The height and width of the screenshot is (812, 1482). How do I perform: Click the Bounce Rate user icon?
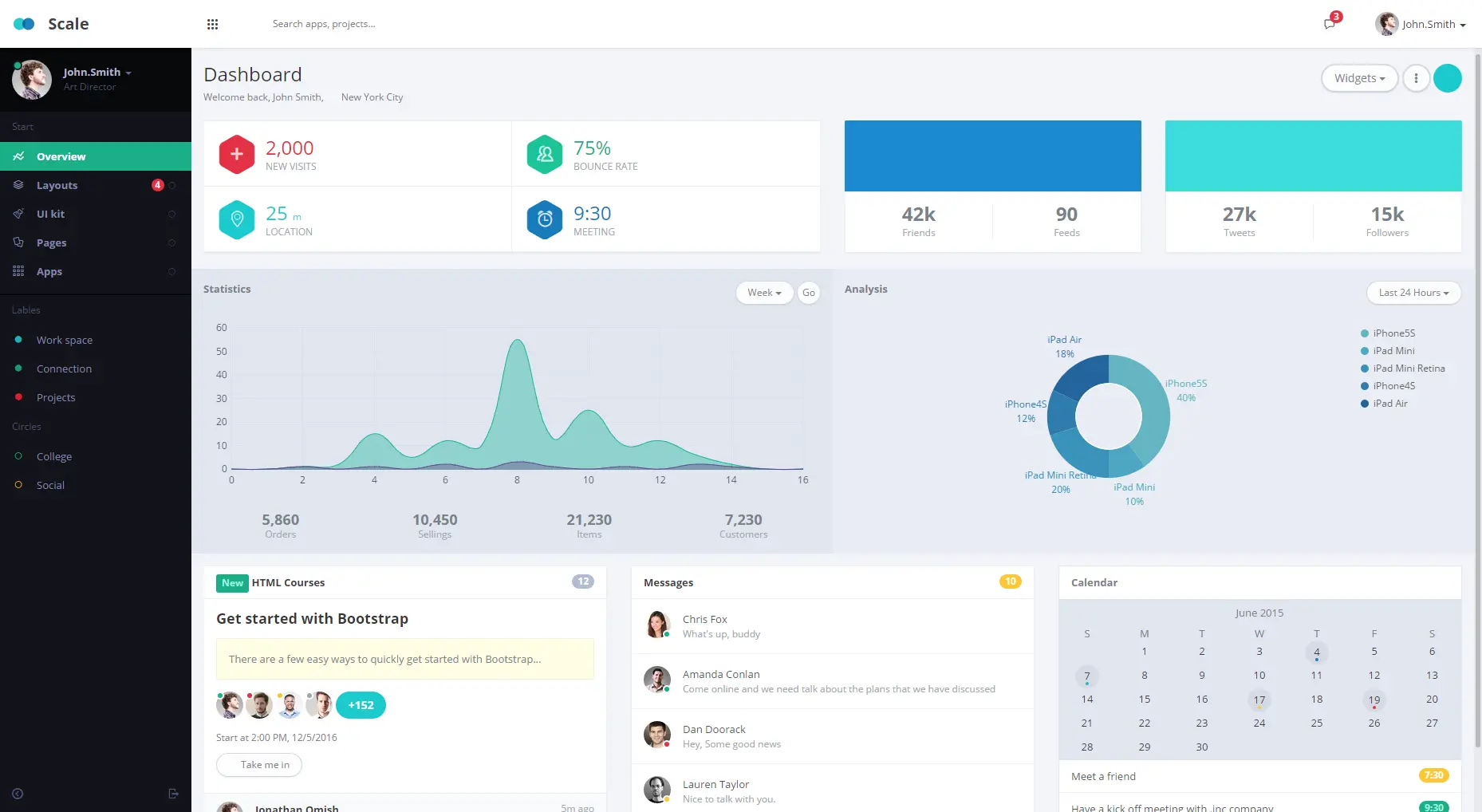pos(545,155)
